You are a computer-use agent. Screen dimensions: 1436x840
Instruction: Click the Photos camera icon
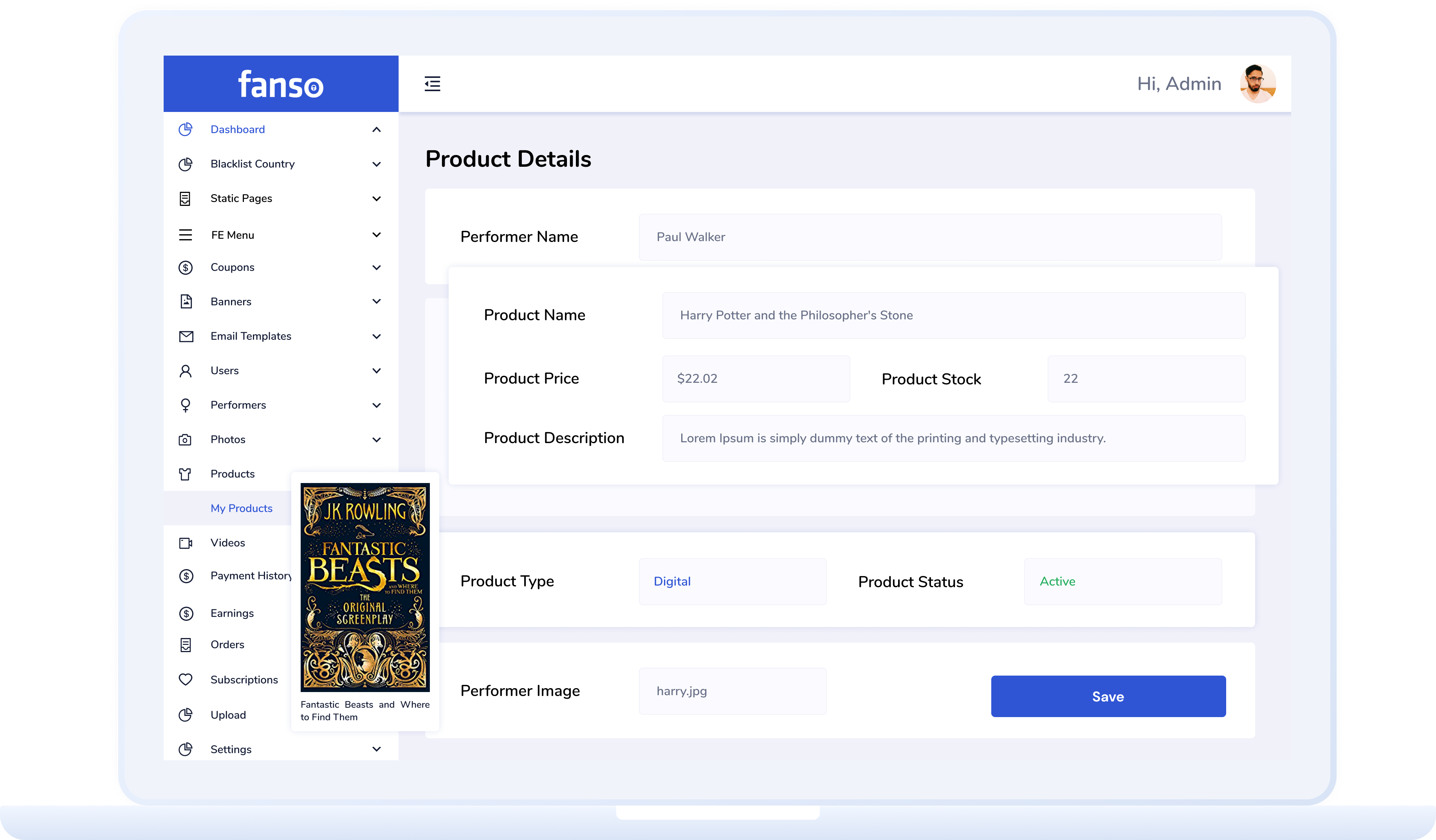click(x=185, y=440)
